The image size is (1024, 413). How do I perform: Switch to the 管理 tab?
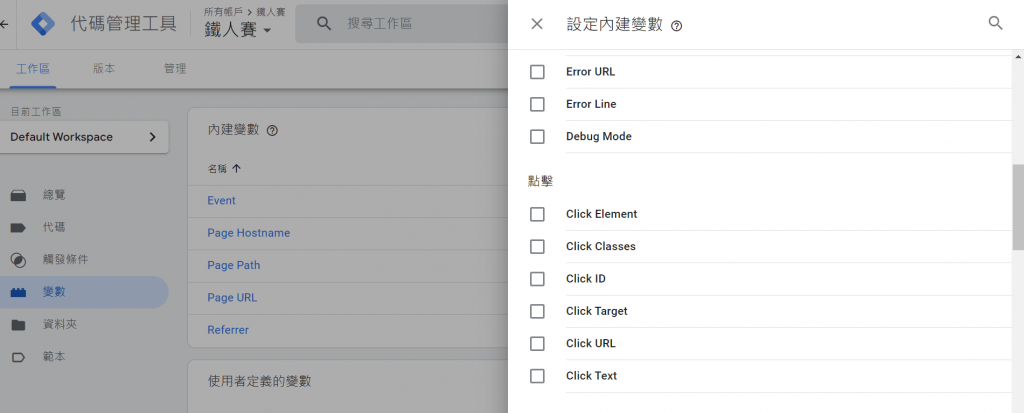click(x=175, y=69)
